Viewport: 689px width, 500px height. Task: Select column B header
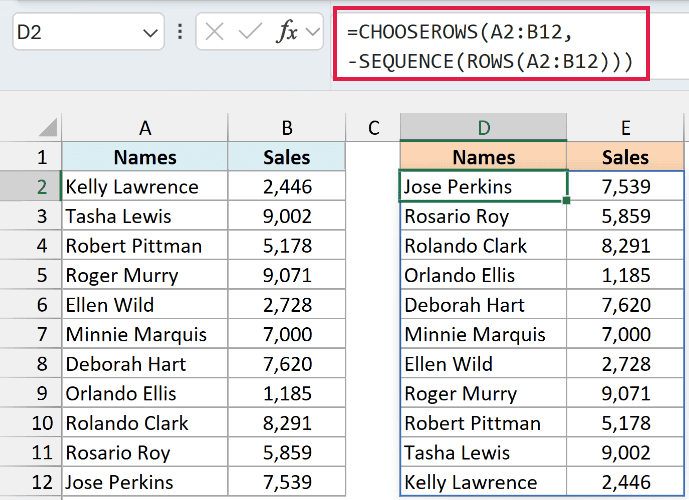[286, 127]
